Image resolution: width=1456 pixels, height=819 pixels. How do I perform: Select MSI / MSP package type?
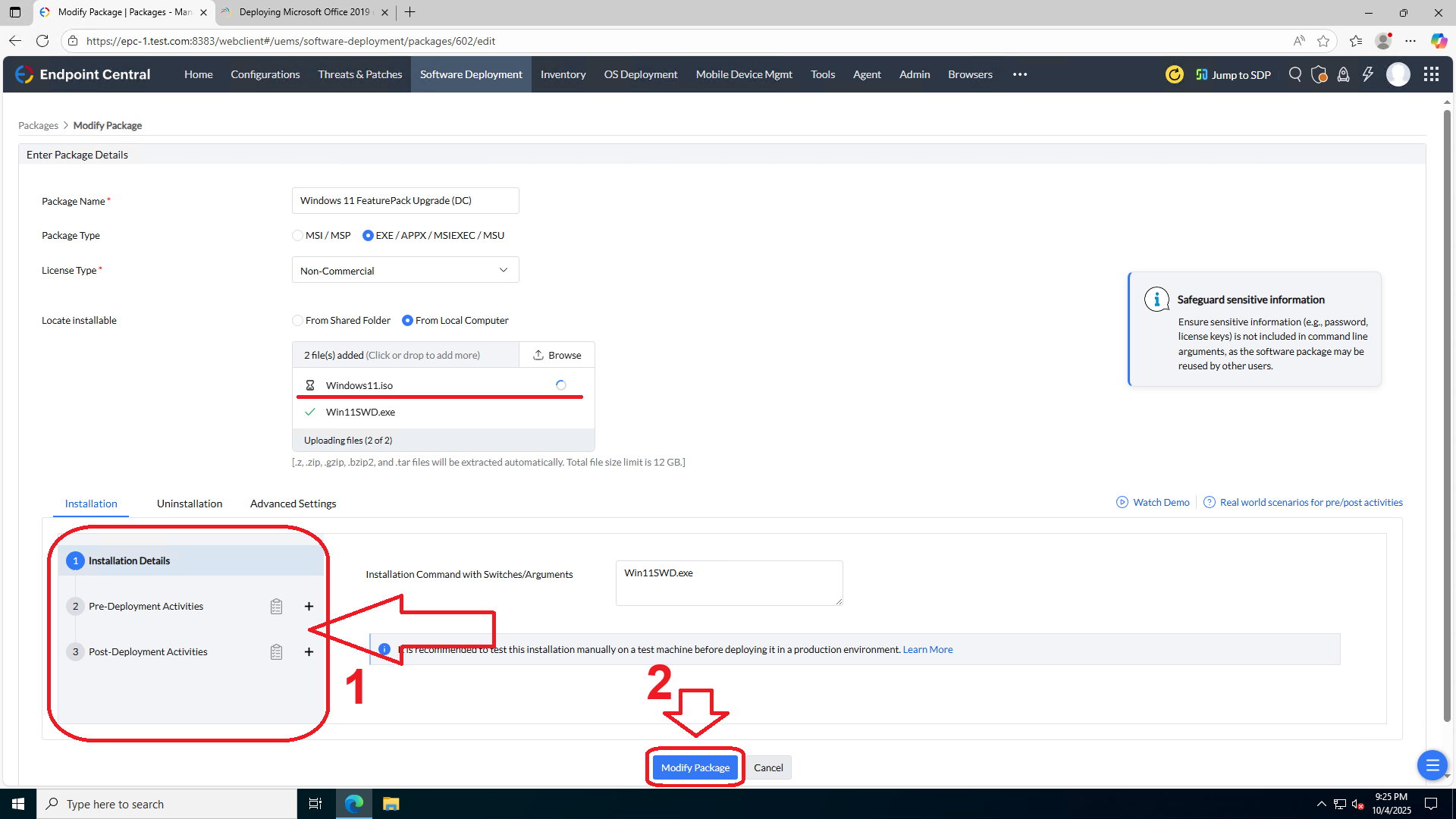(x=298, y=236)
